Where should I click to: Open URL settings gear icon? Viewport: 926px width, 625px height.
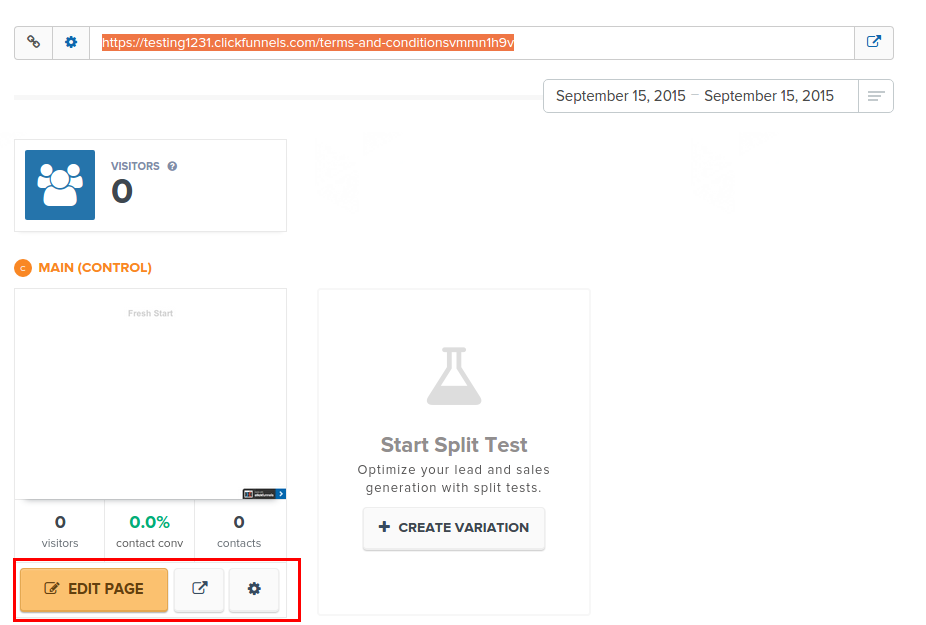pyautogui.click(x=71, y=43)
